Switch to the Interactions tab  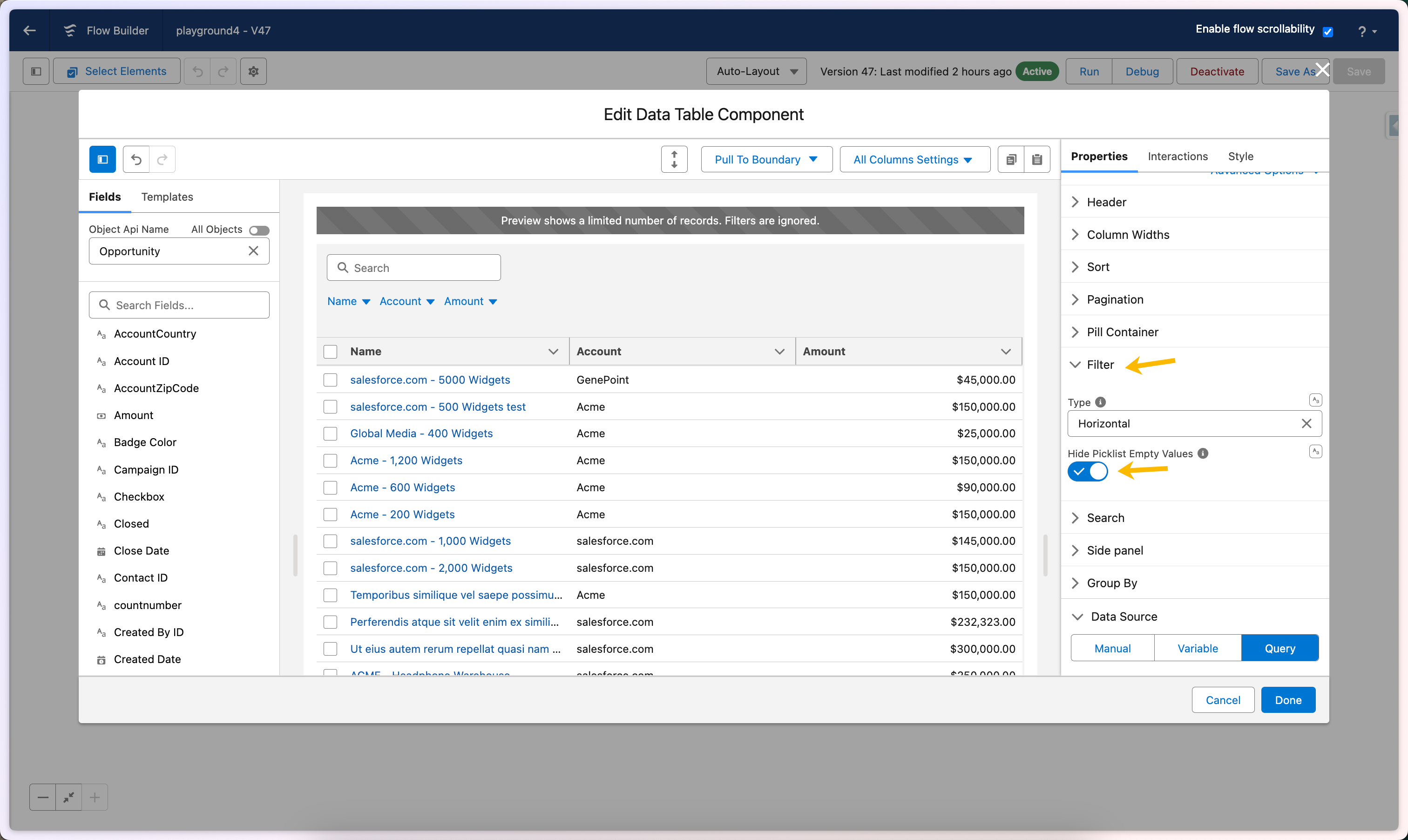1177,156
